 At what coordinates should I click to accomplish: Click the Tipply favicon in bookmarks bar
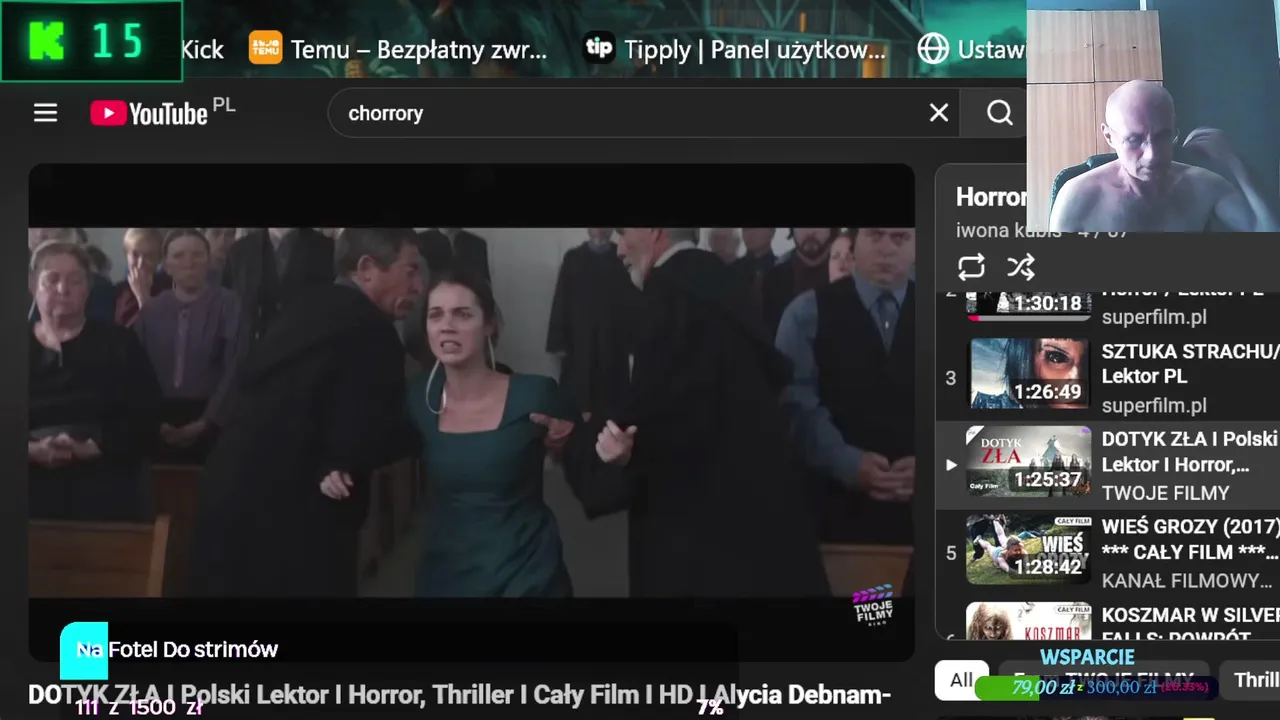point(599,48)
